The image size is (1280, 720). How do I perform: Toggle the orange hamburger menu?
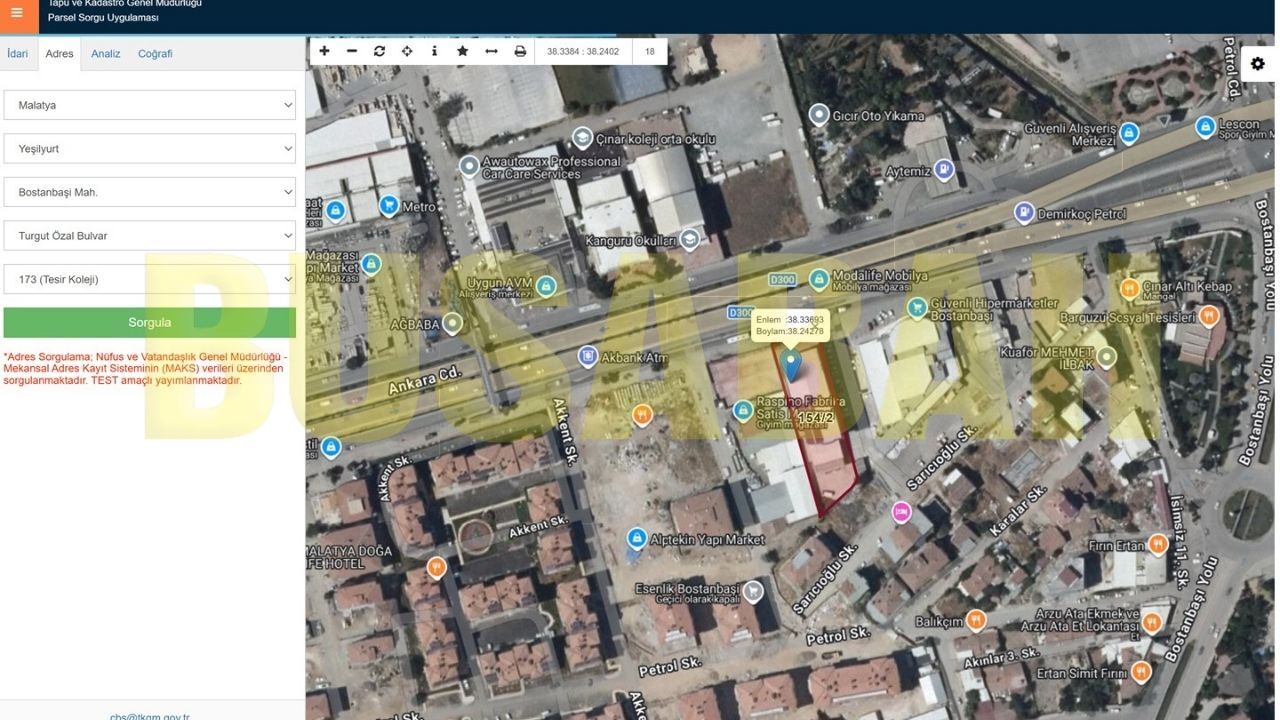click(x=17, y=14)
